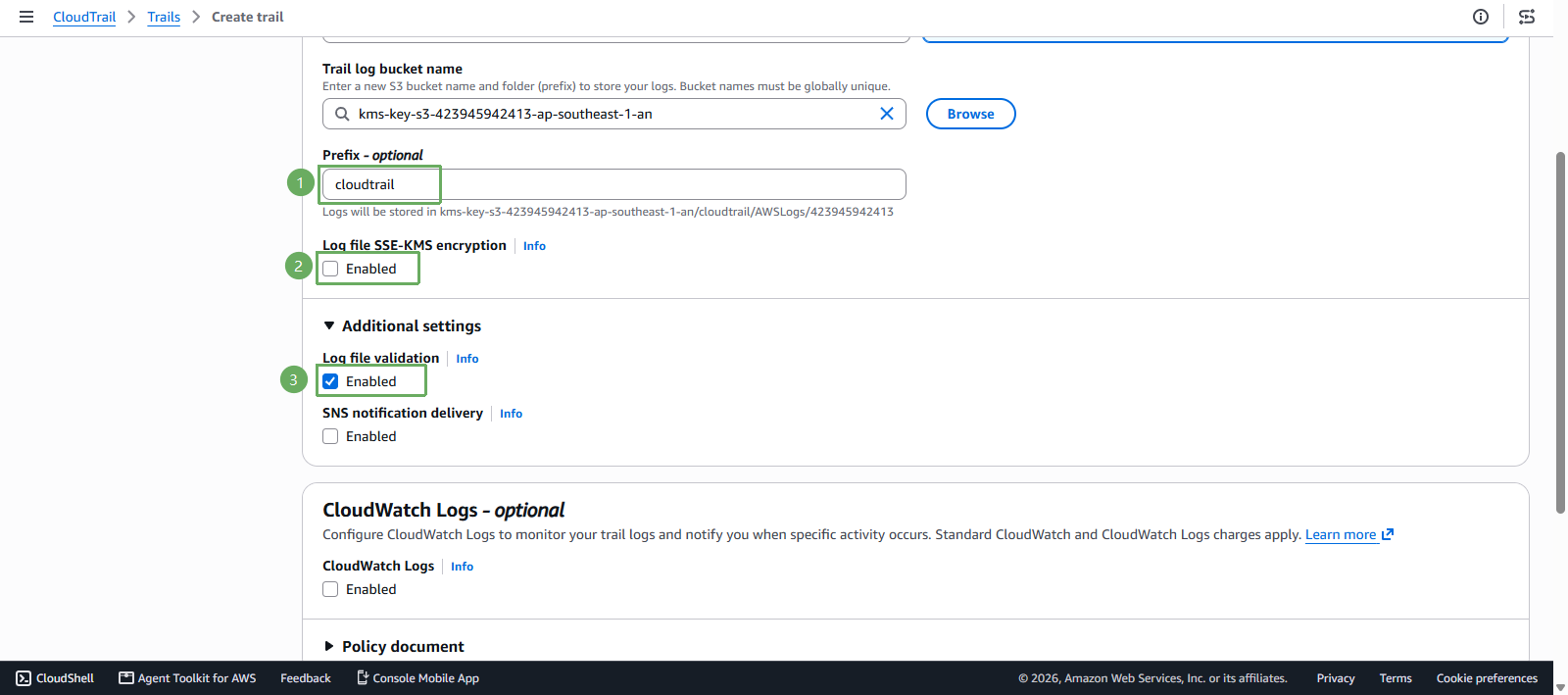1568x695 pixels.
Task: Enable CloudWatch Logs checkbox
Action: click(x=330, y=589)
